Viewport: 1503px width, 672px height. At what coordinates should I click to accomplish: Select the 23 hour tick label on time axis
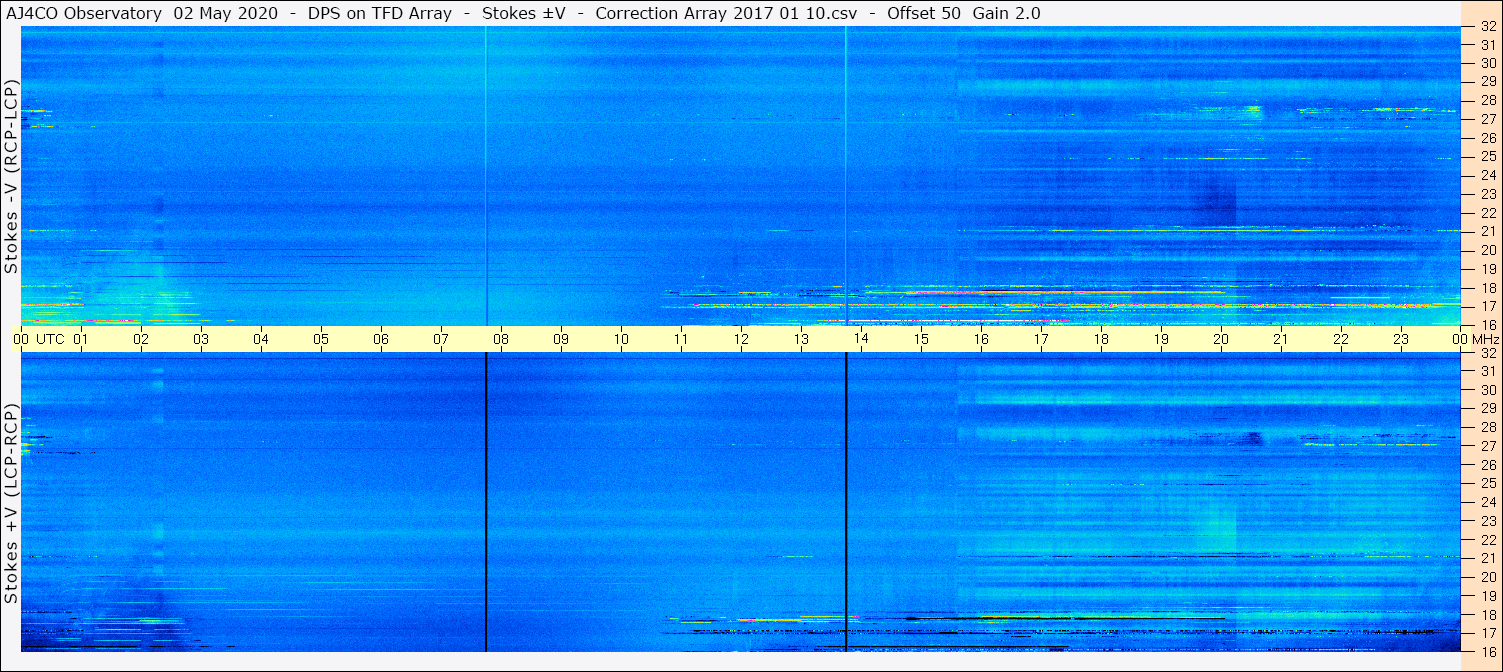[x=1401, y=340]
